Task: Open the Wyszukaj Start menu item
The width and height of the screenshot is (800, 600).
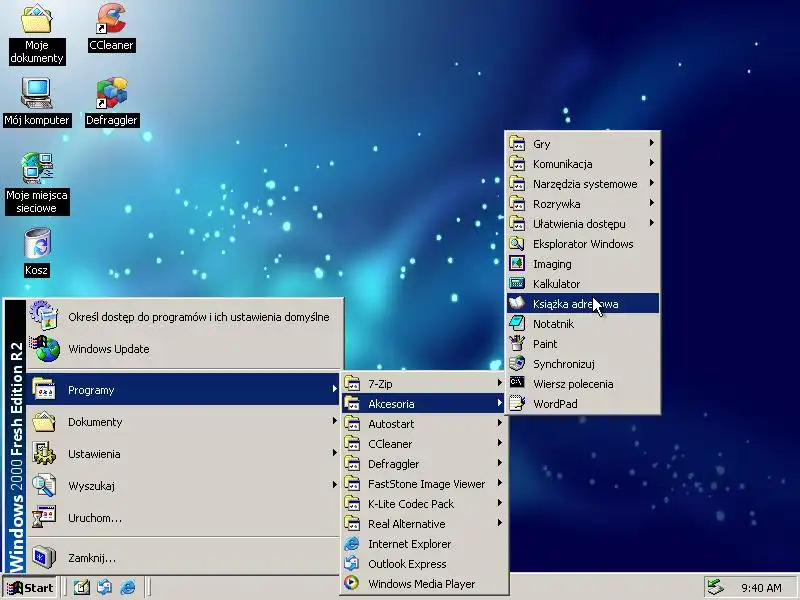Action: (185, 486)
